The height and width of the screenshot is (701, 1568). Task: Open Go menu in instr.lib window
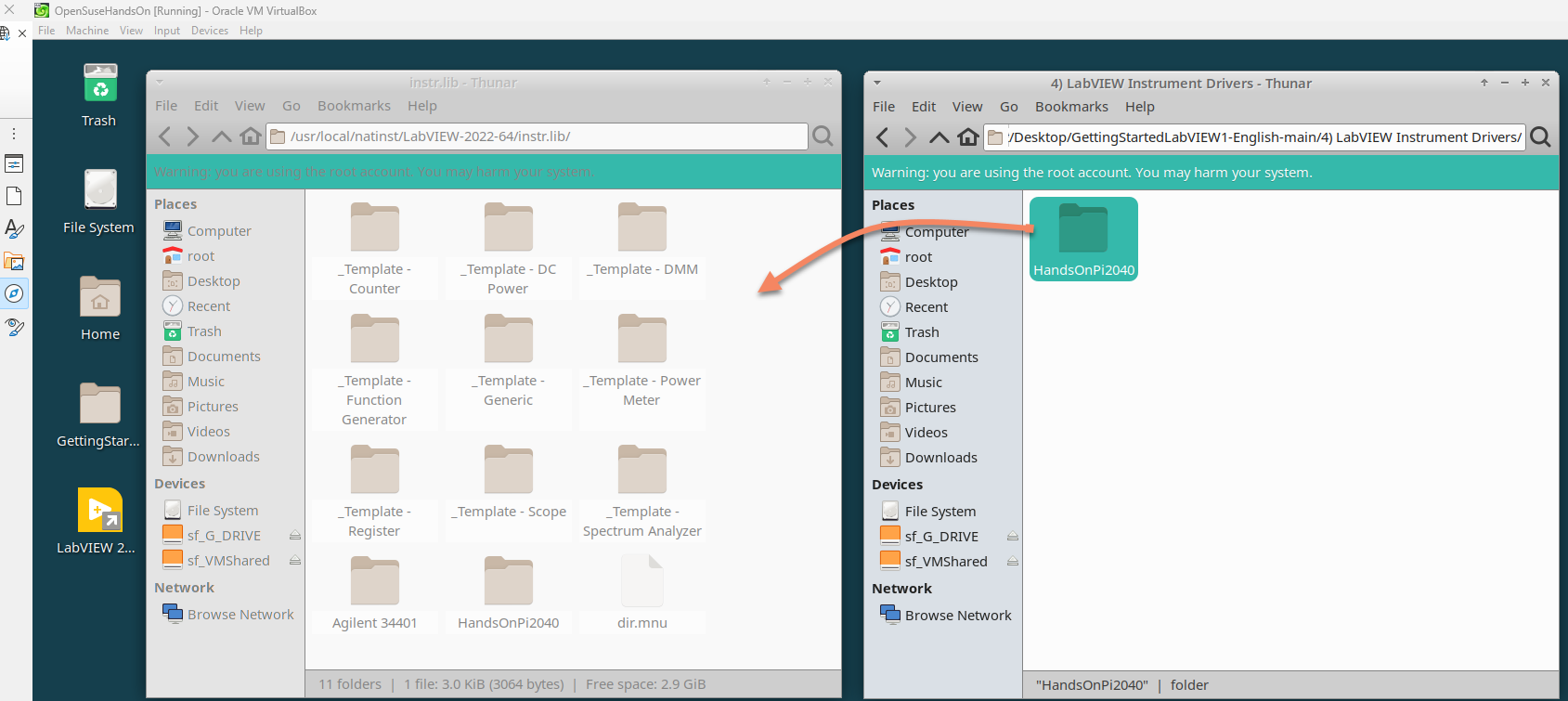point(292,106)
